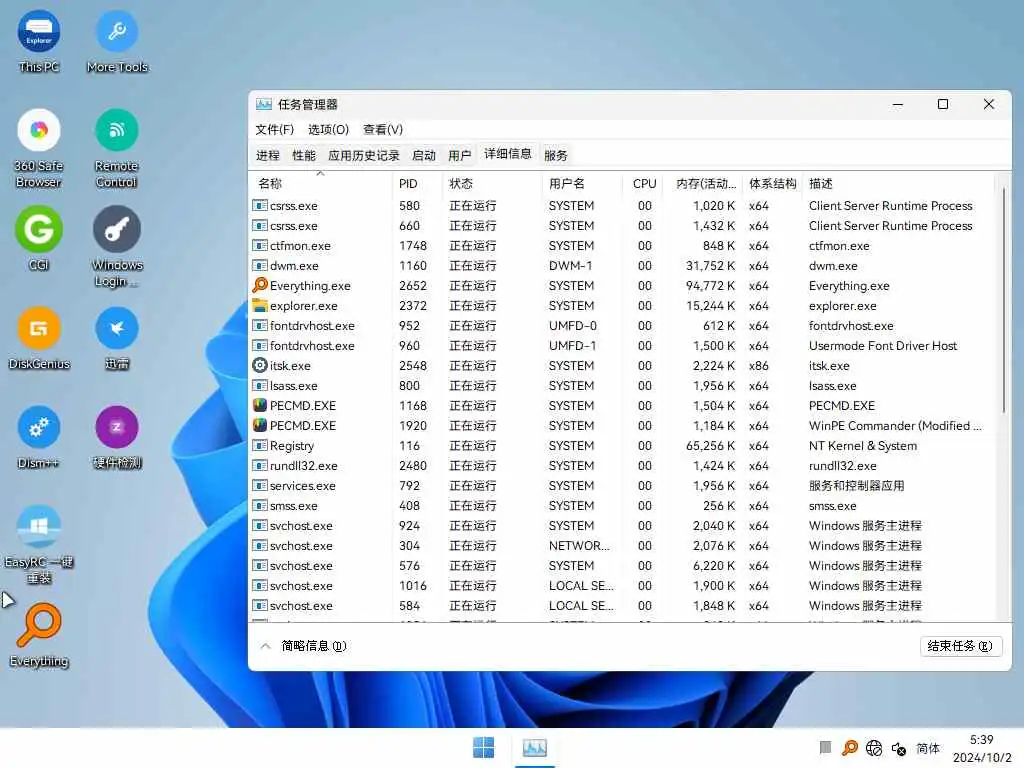Image resolution: width=1024 pixels, height=768 pixels.
Task: Open Everything desktop icon
Action: (39, 636)
